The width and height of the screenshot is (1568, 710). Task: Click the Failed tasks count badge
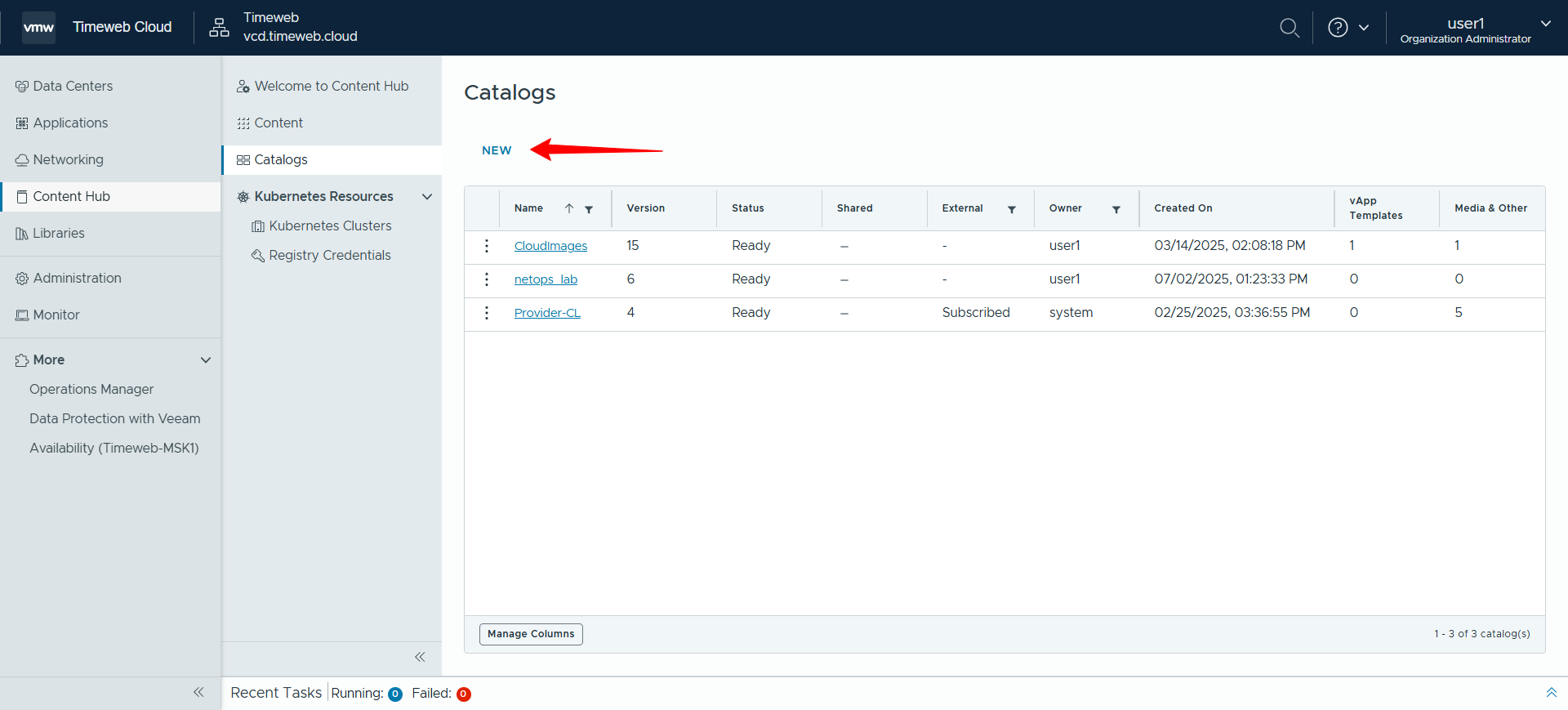(463, 694)
